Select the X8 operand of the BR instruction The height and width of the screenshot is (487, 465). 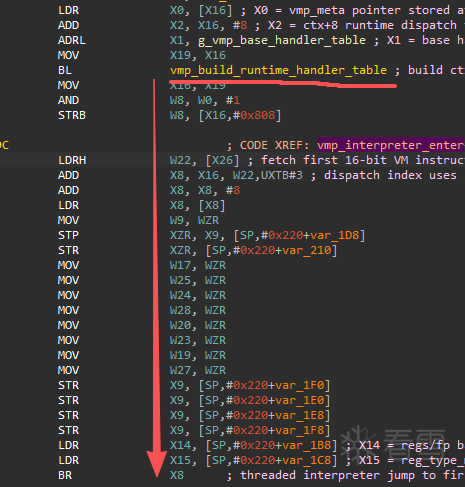(177, 475)
